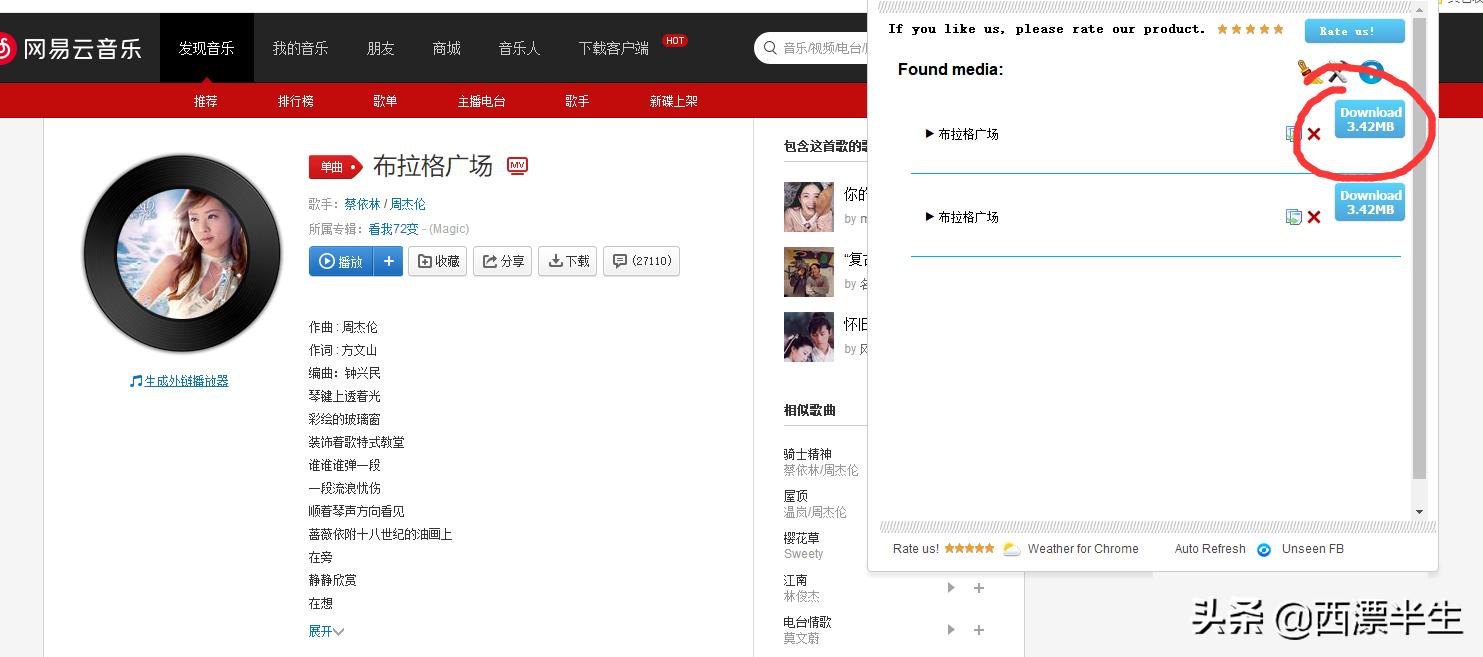The image size is (1483, 657).
Task: Open the tools/settings icon next to Found media
Action: [x=1336, y=72]
